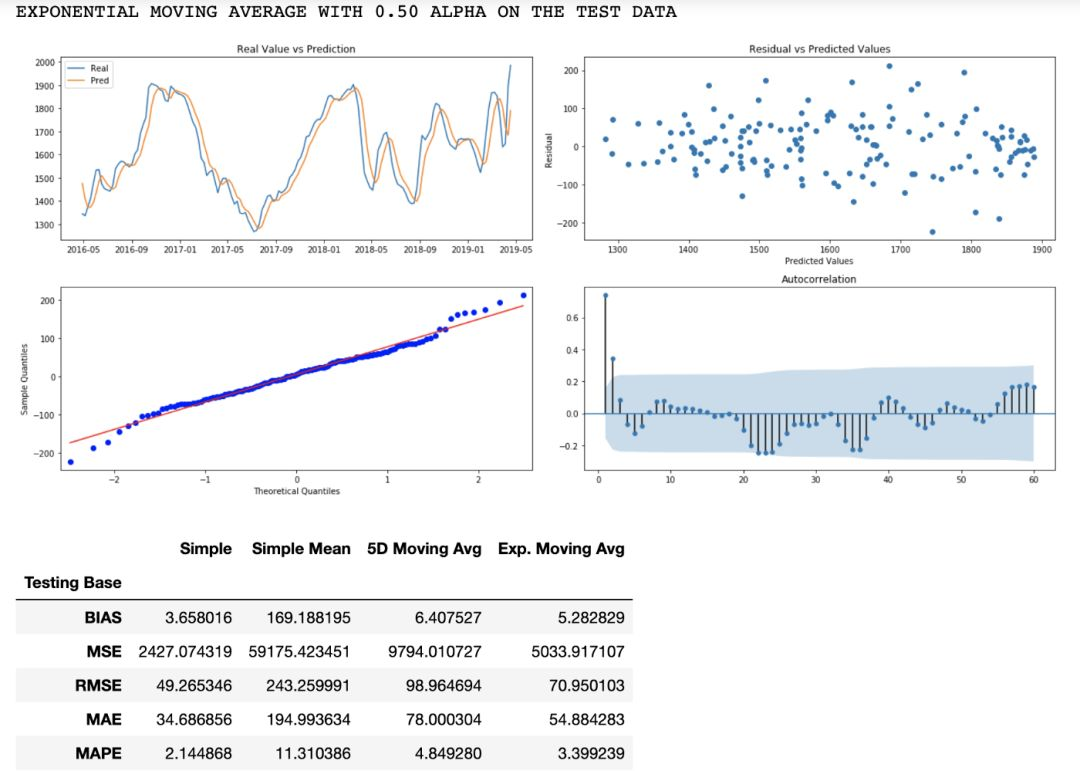Click the RMSE value 49.265346
The width and height of the screenshot is (1080, 771).
point(194,686)
